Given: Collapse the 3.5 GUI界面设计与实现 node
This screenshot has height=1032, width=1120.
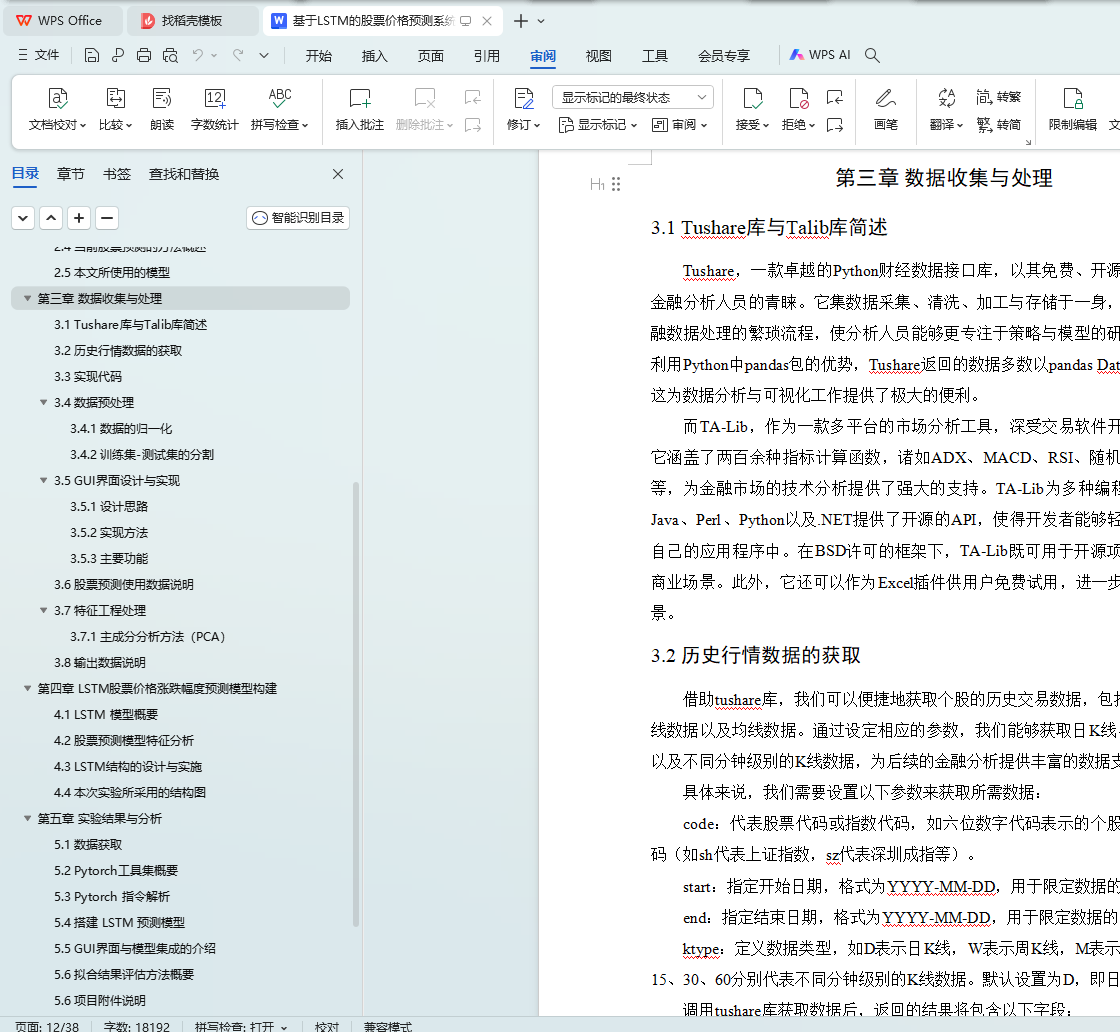Looking at the screenshot, I should (44, 481).
